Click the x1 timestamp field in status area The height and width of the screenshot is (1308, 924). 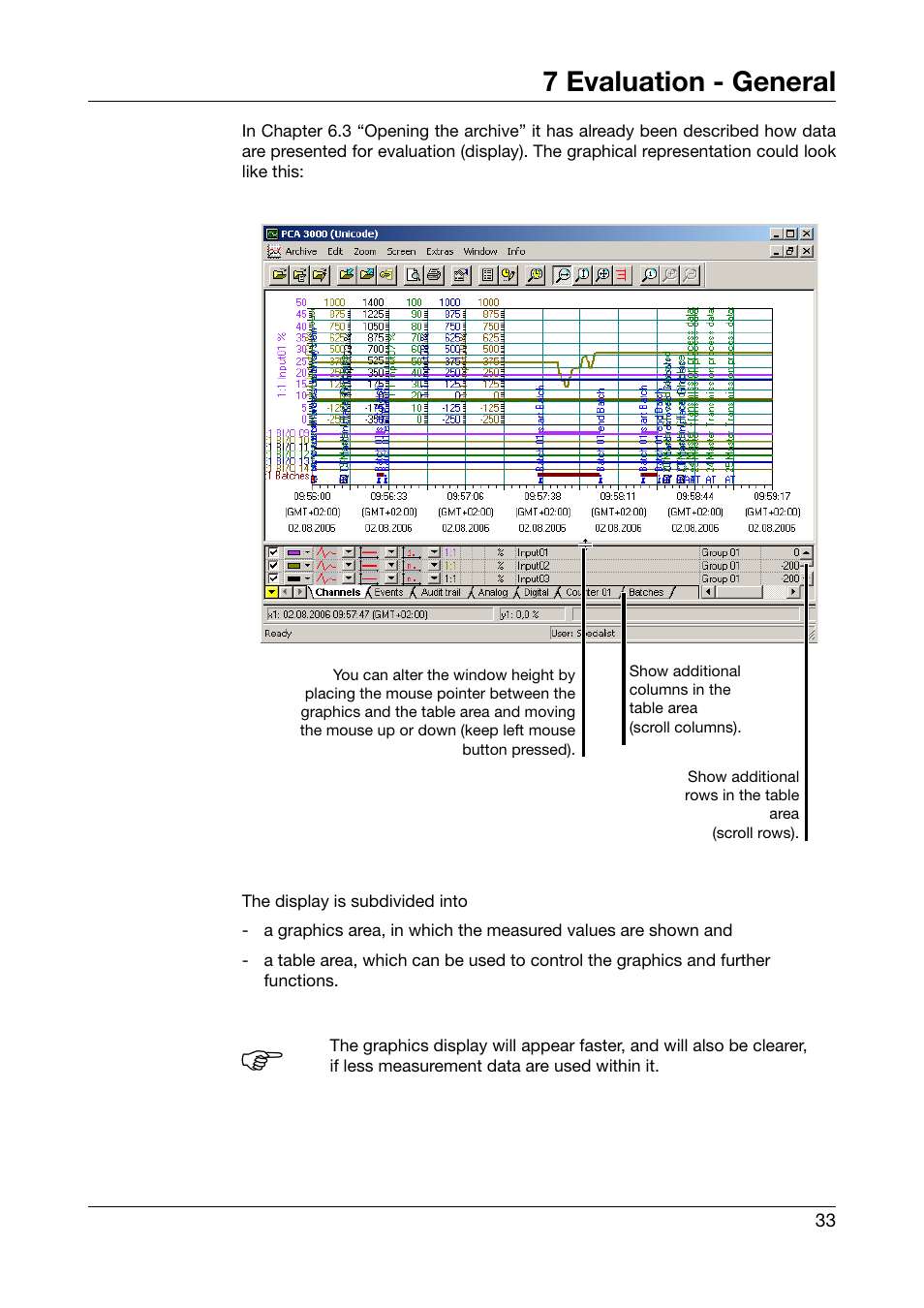click(380, 614)
